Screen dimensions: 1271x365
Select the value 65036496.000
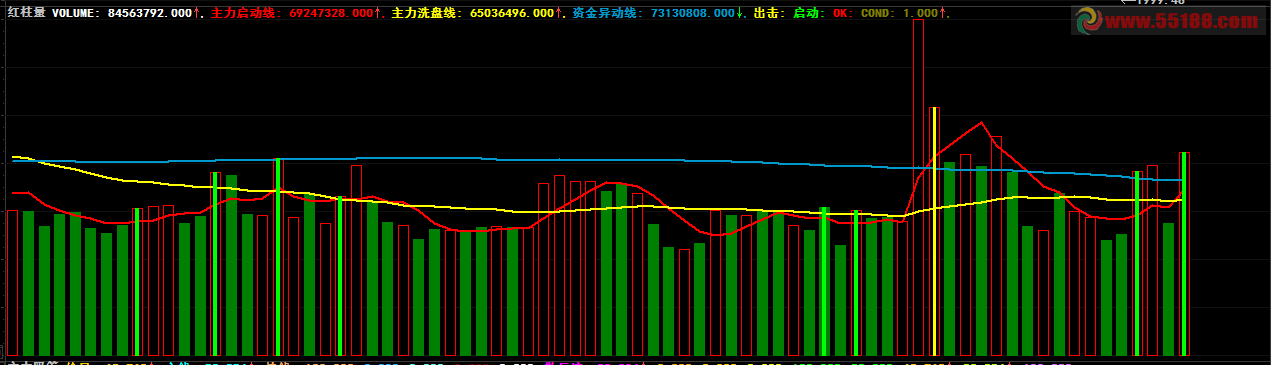click(512, 13)
